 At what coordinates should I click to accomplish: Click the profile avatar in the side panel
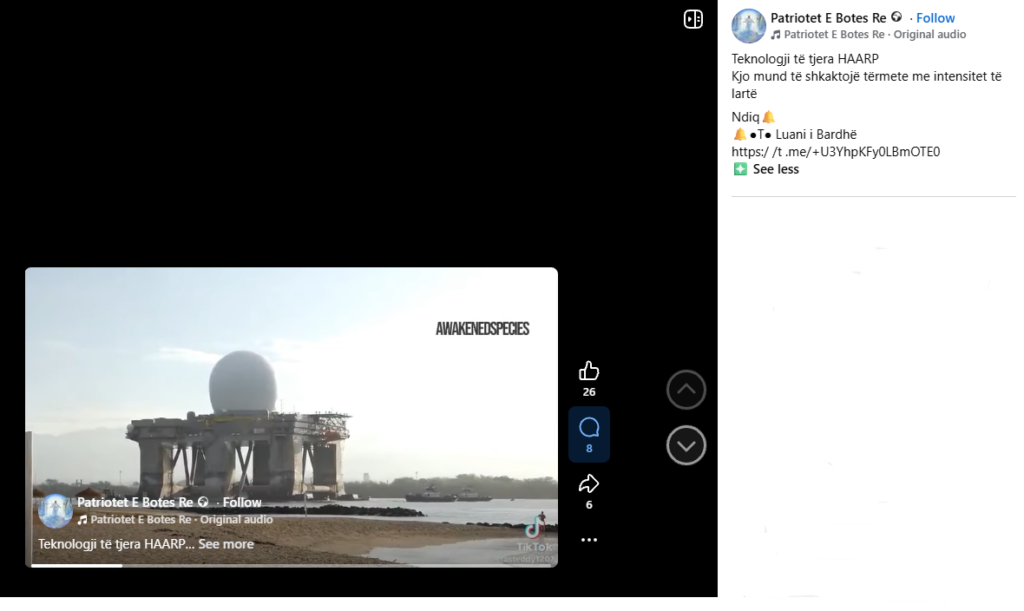(x=748, y=25)
